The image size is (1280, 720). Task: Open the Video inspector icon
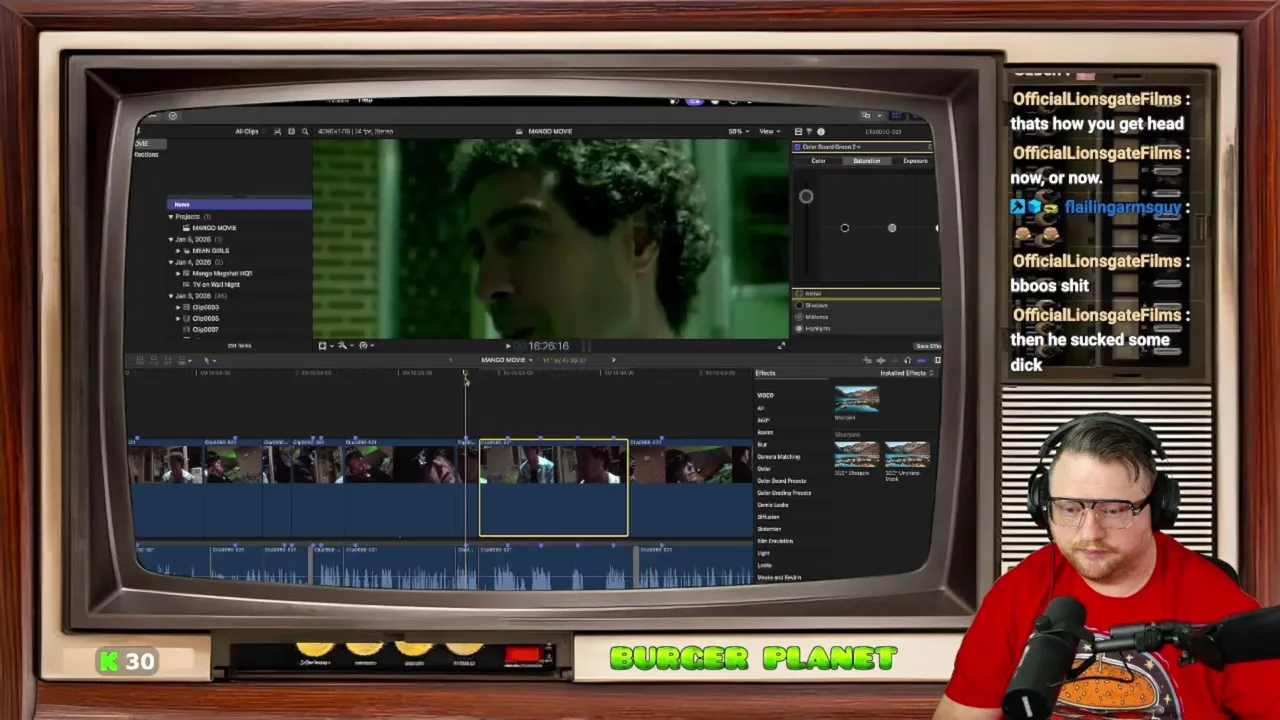click(x=798, y=132)
